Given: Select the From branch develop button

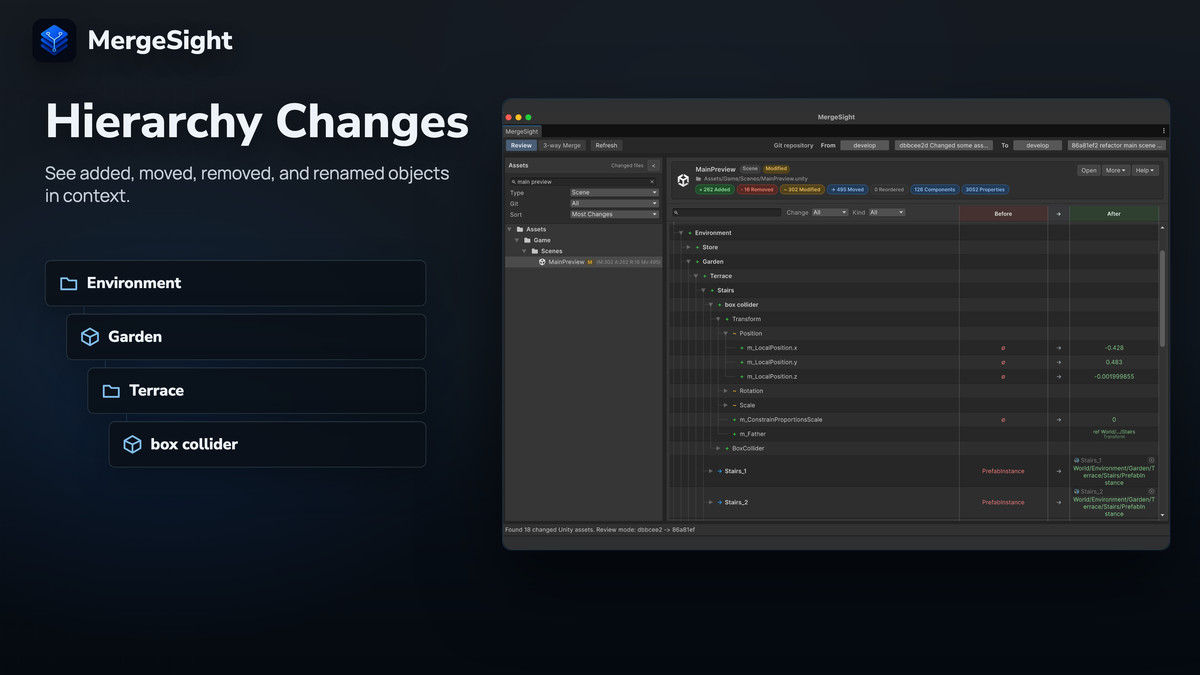Looking at the screenshot, I should (x=865, y=145).
